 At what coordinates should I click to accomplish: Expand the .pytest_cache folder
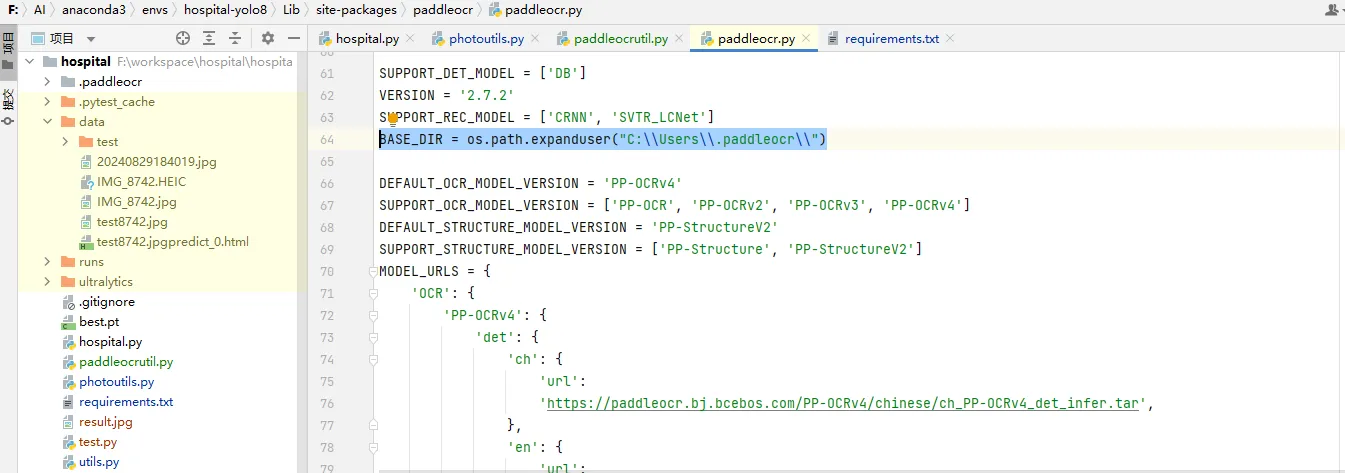tap(47, 102)
